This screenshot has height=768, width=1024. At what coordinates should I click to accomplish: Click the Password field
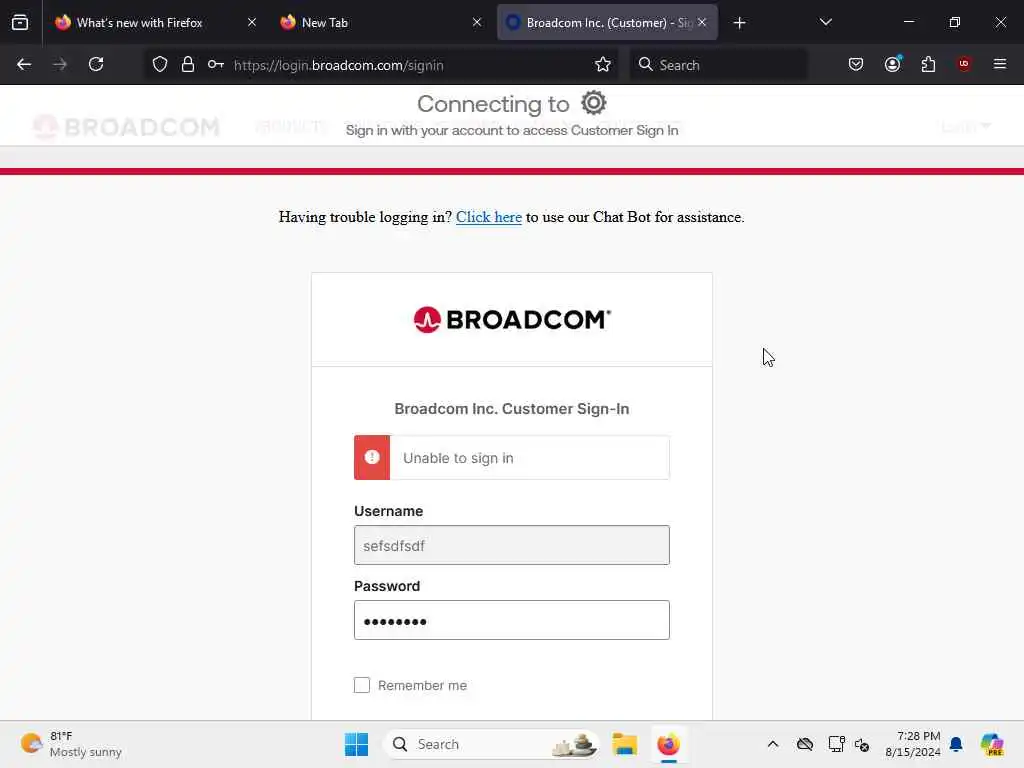point(512,620)
